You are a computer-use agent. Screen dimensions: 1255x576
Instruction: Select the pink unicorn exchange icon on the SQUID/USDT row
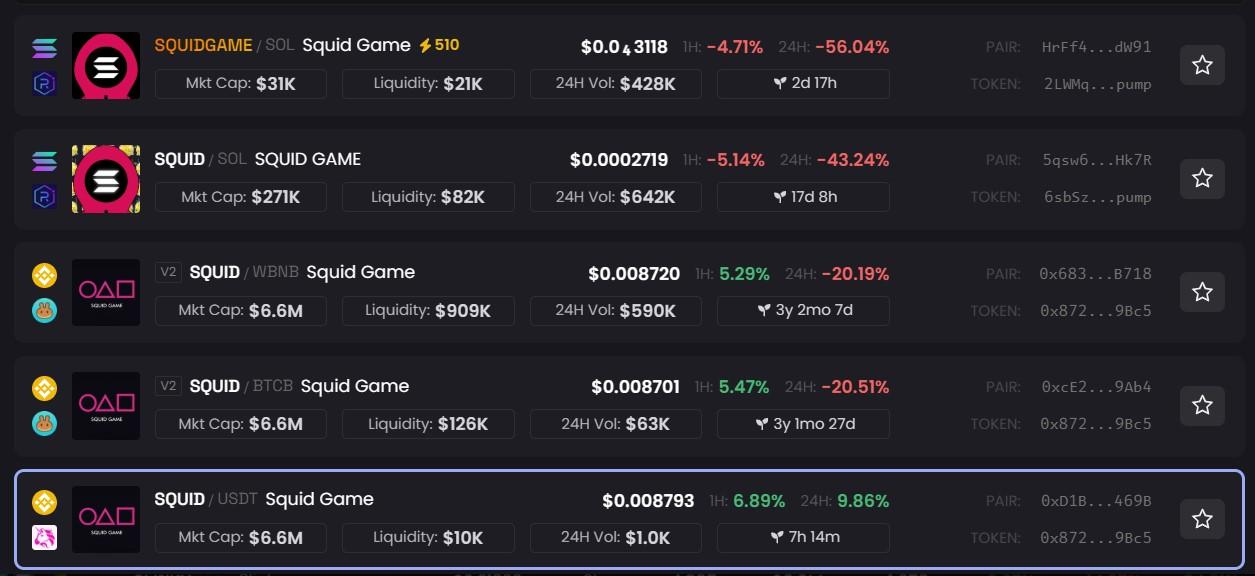44,538
